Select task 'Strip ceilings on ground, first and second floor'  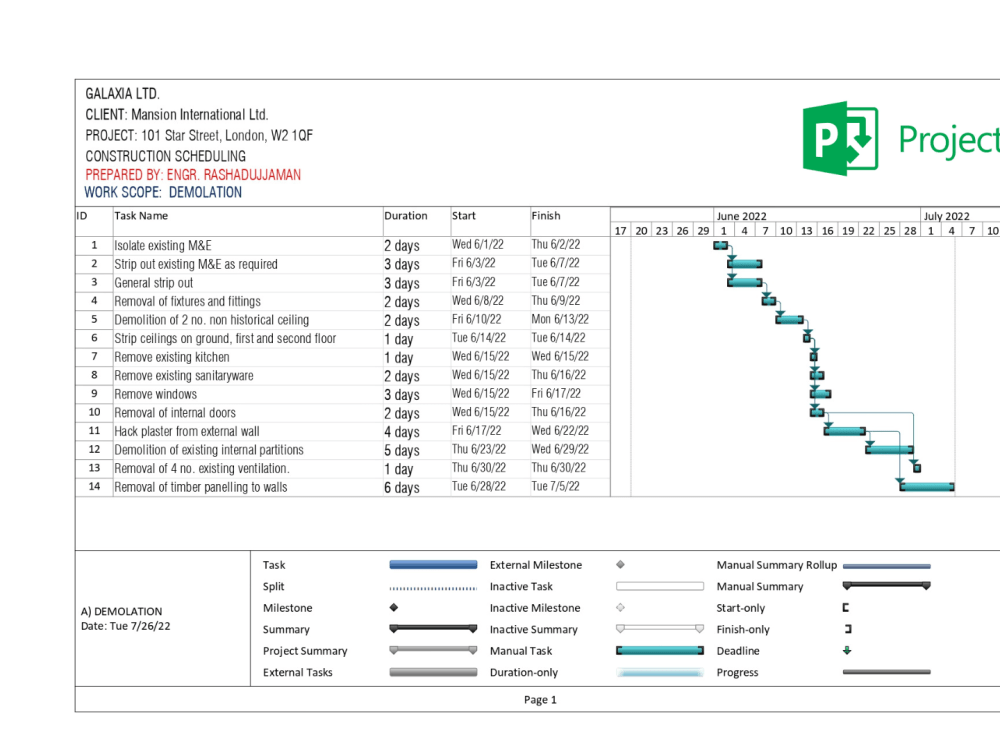click(225, 339)
